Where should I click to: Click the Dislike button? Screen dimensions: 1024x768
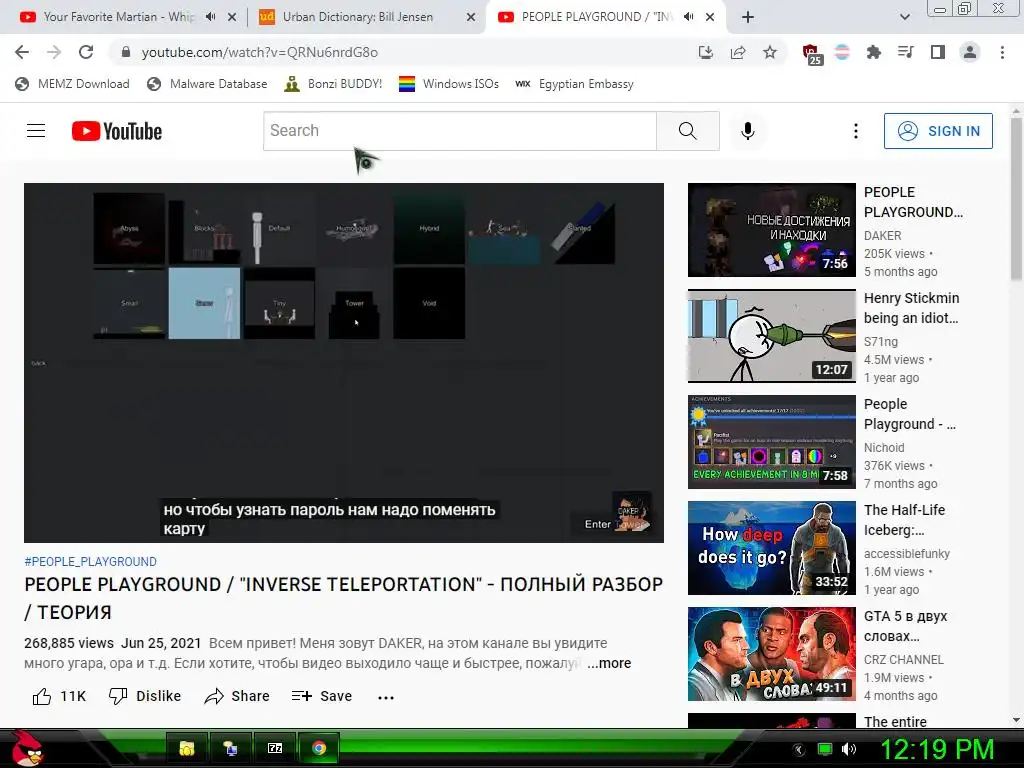coord(144,696)
